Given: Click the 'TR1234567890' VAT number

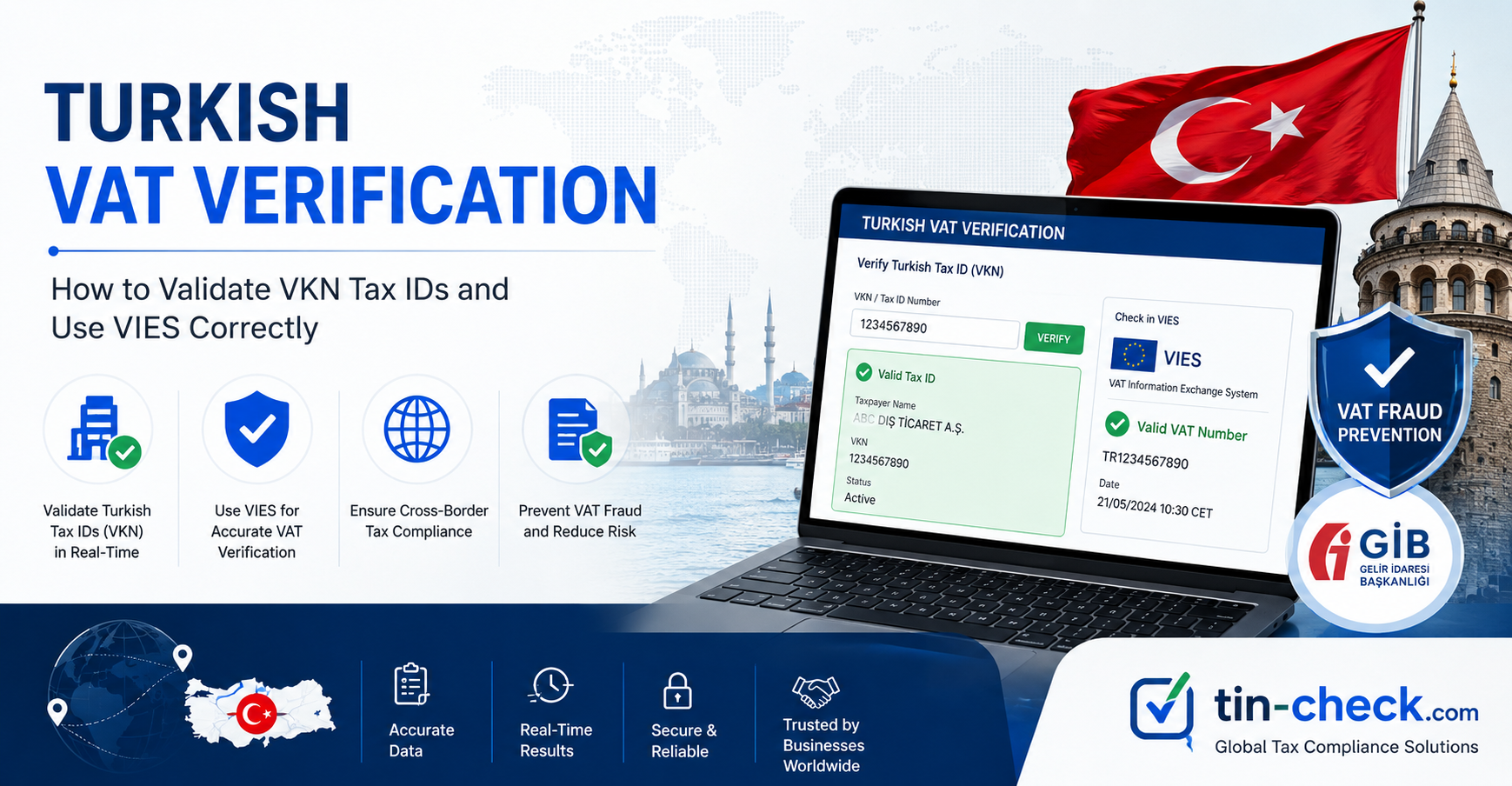Looking at the screenshot, I should coord(1145,460).
